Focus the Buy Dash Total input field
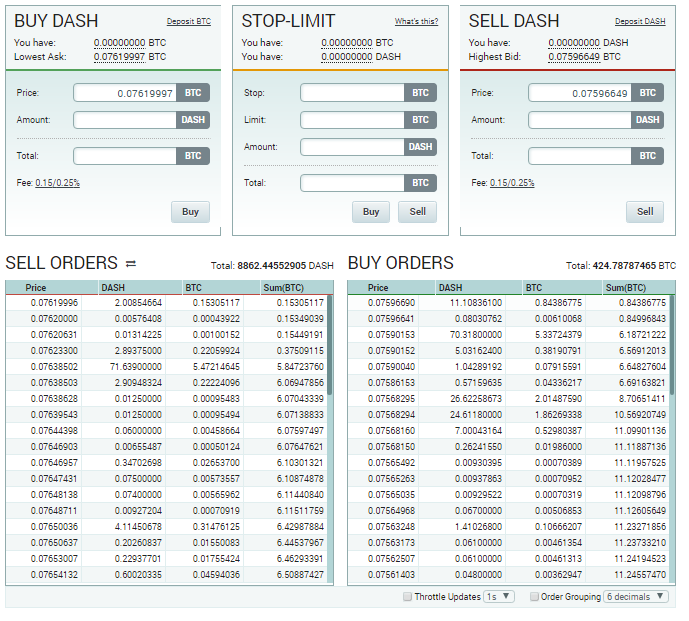The image size is (689, 621). pyautogui.click(x=125, y=156)
